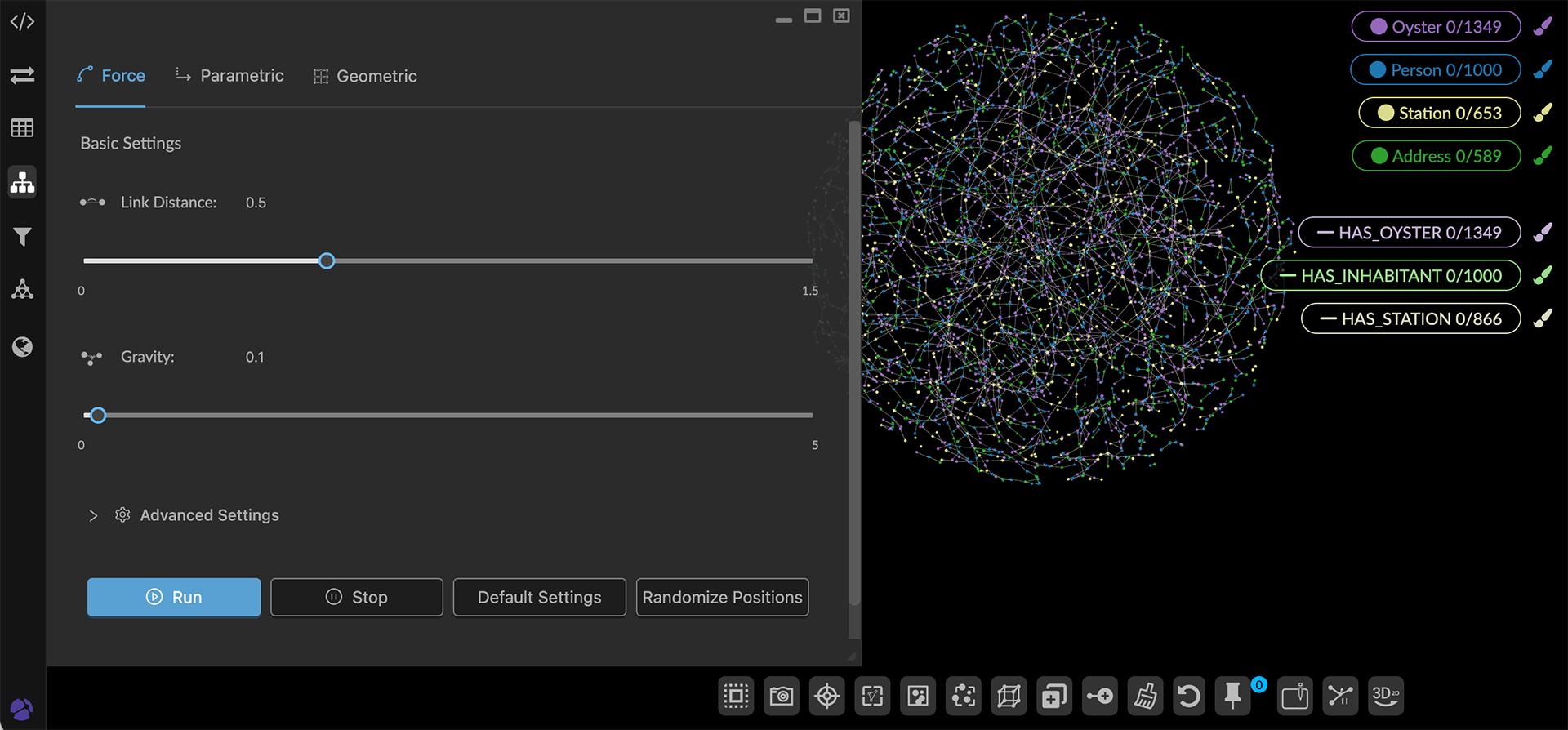
Task: Click the crosshair center graph icon
Action: point(827,696)
